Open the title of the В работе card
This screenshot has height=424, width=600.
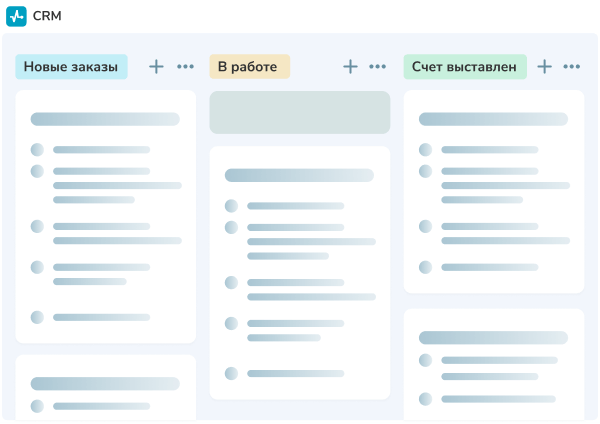coord(299,175)
